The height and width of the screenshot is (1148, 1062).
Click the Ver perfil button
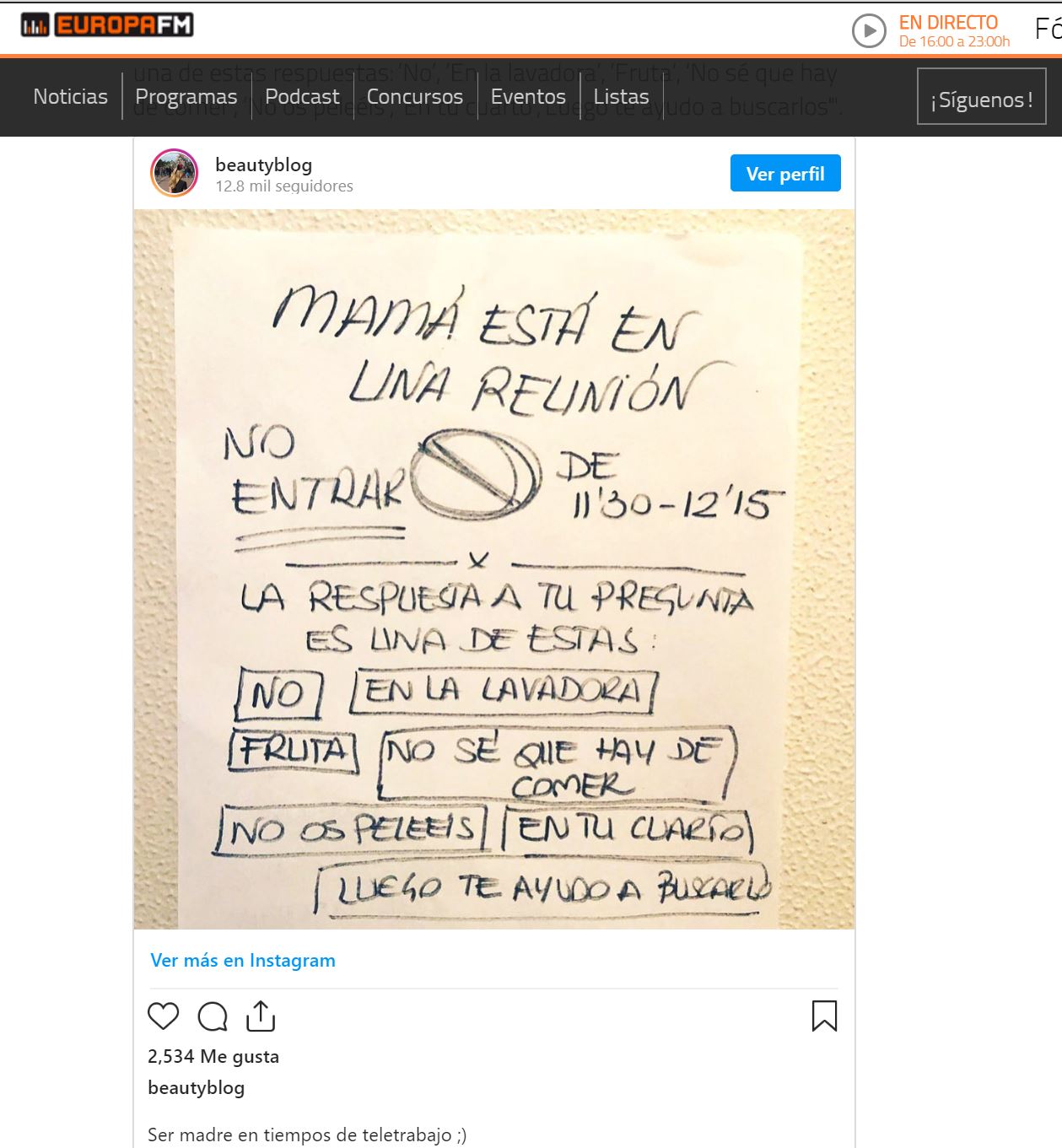click(x=785, y=173)
